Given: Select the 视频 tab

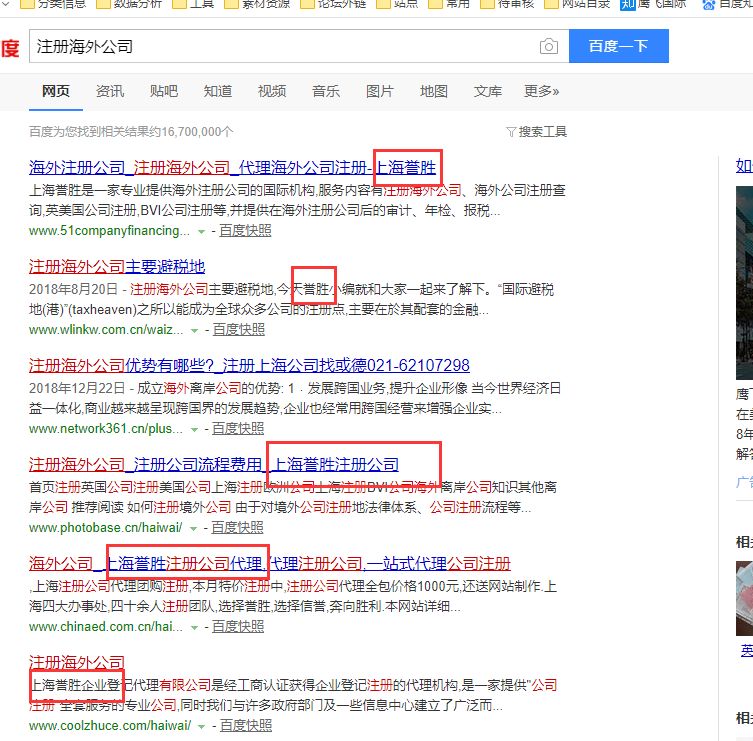Looking at the screenshot, I should [272, 91].
